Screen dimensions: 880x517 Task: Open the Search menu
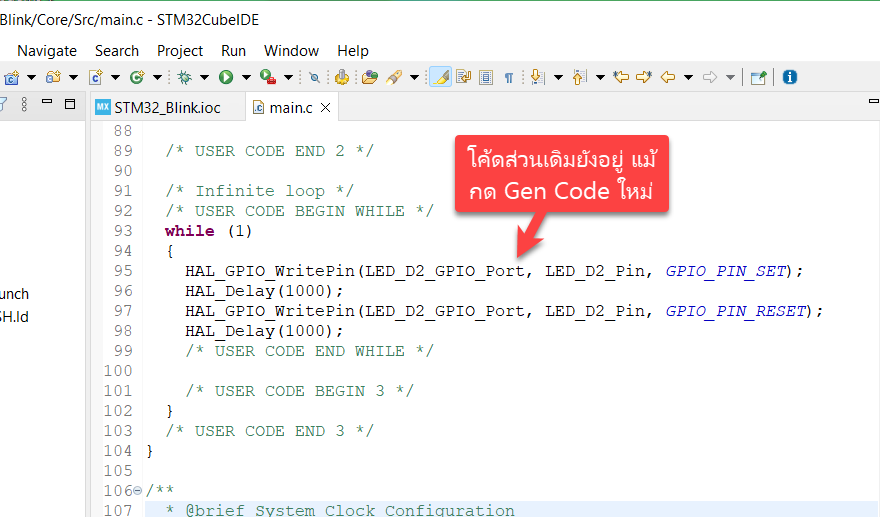click(x=117, y=51)
